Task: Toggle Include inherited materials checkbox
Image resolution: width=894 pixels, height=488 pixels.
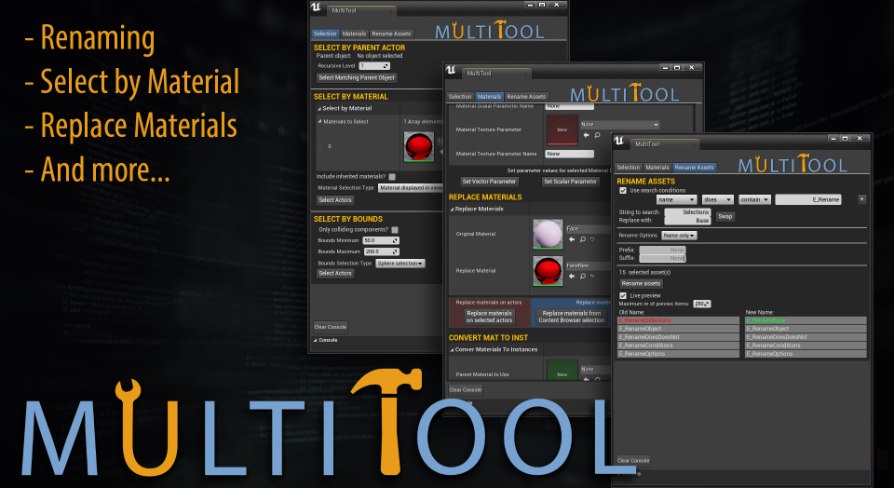Action: (392, 177)
